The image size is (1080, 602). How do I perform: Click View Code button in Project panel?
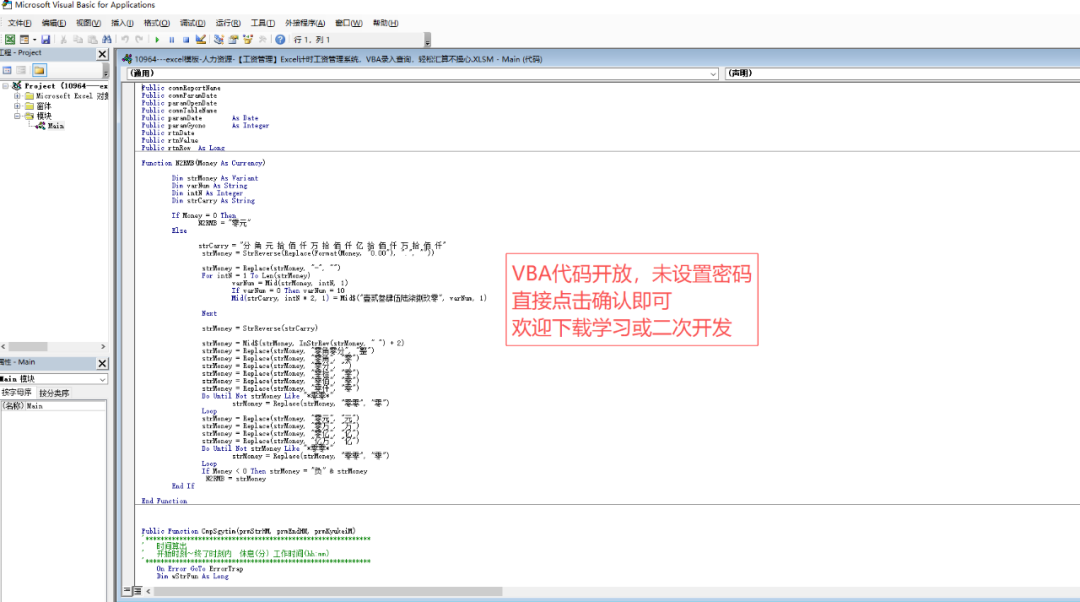(x=7, y=70)
